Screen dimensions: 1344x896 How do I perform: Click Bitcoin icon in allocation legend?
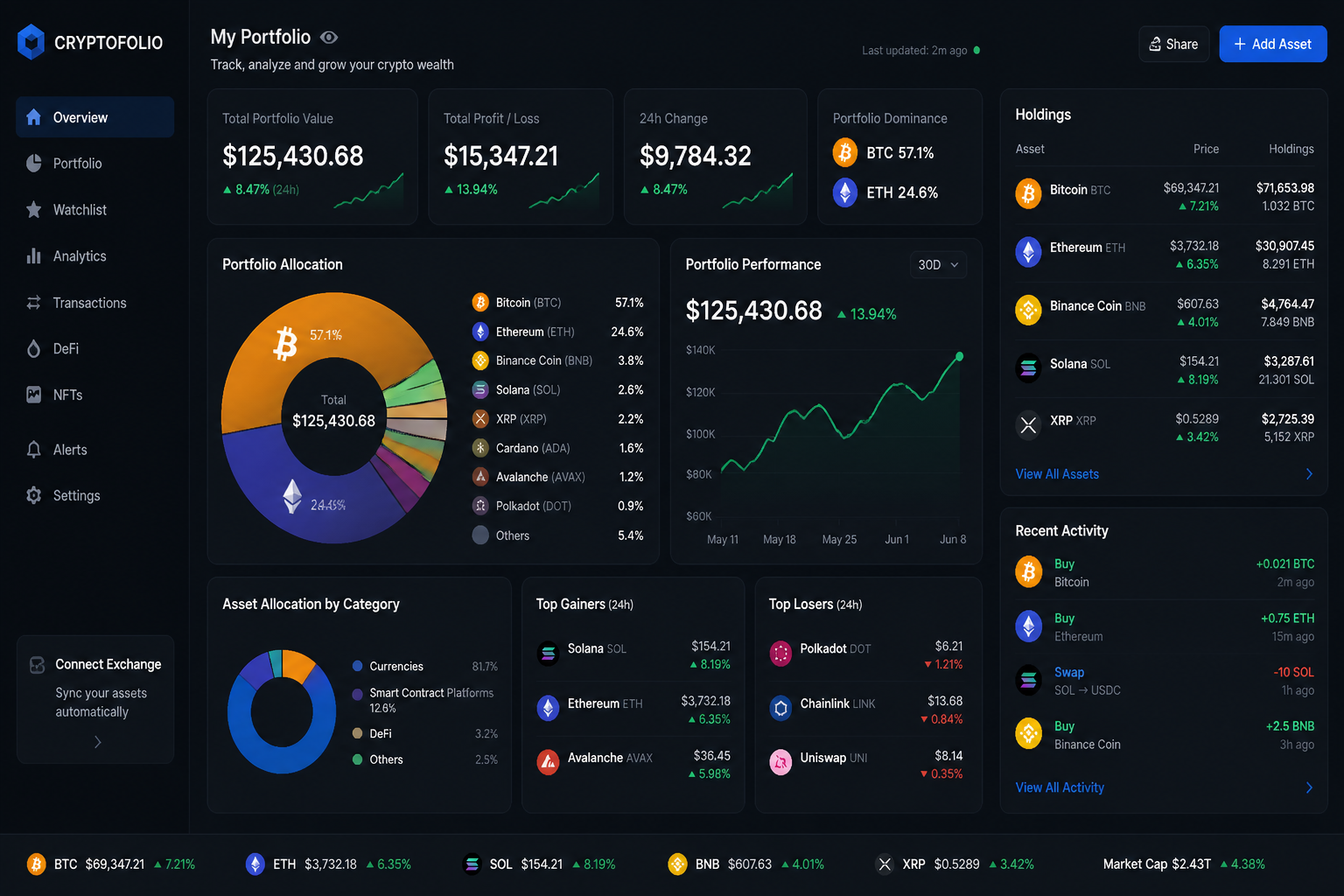point(480,303)
